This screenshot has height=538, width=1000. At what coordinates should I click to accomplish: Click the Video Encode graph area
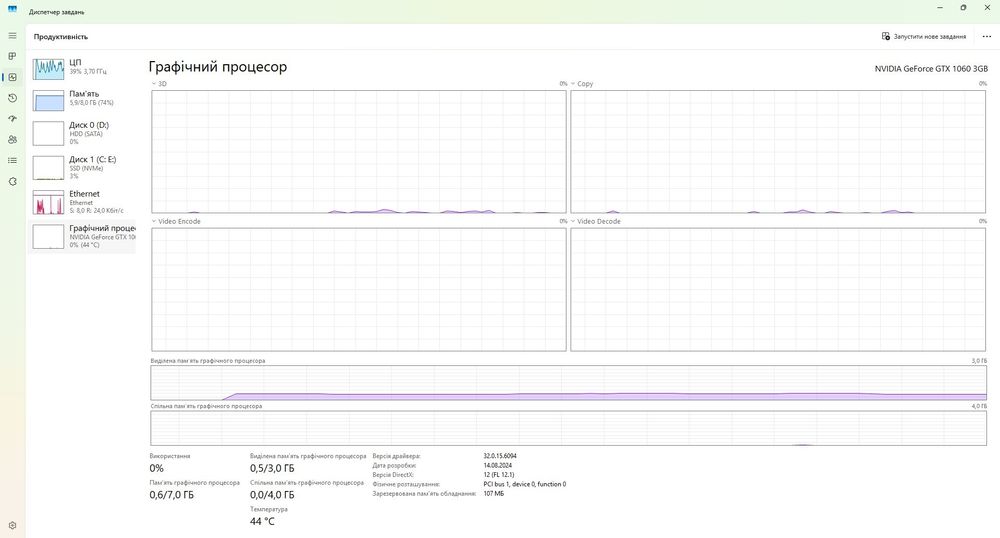tap(358, 289)
